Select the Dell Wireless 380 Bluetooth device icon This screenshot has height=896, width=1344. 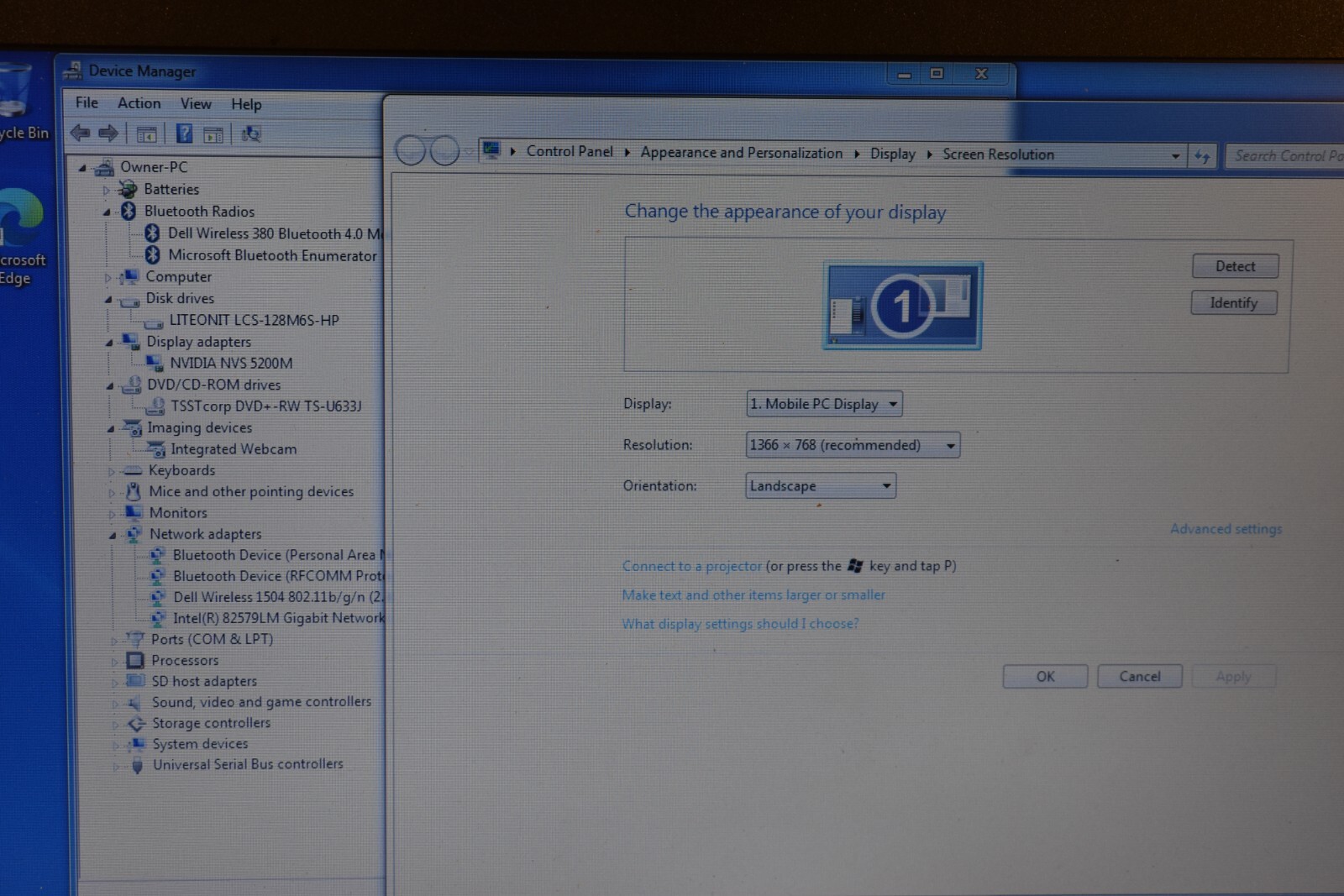pyautogui.click(x=152, y=233)
